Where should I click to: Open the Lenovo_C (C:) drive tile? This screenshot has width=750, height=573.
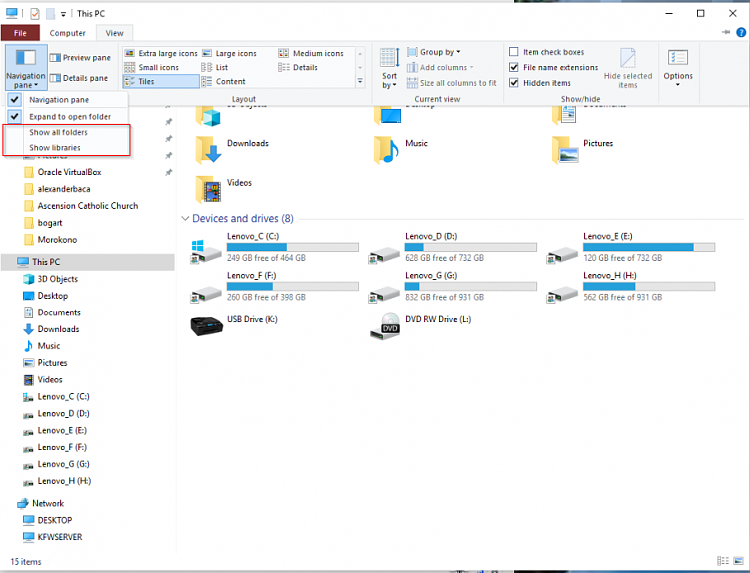(275, 249)
